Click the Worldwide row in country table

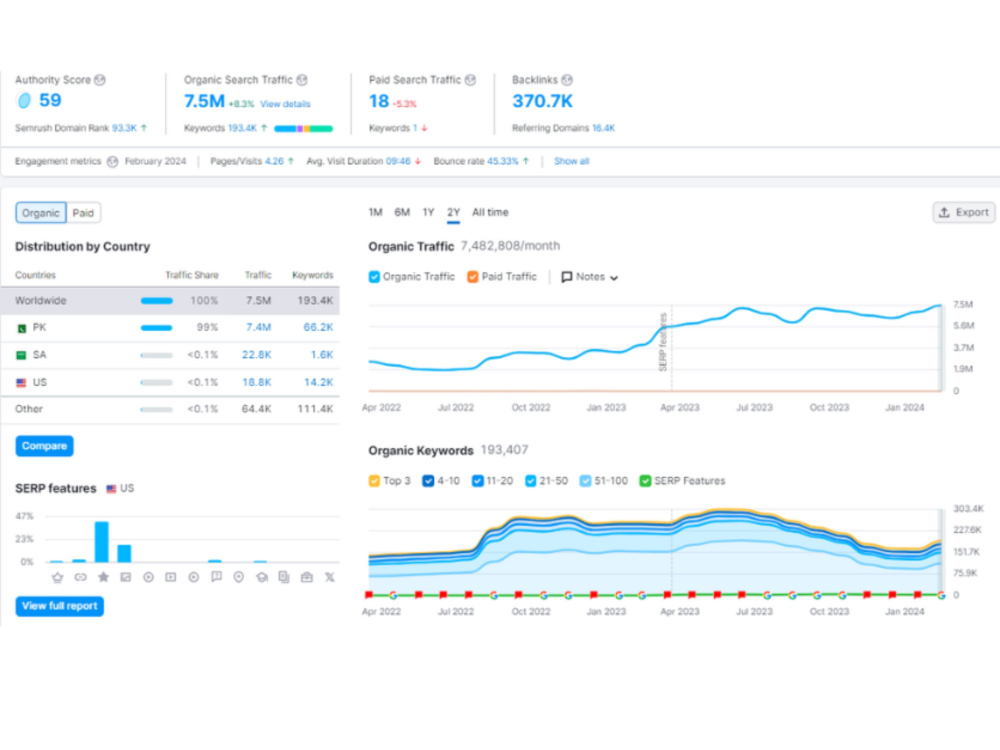170,300
